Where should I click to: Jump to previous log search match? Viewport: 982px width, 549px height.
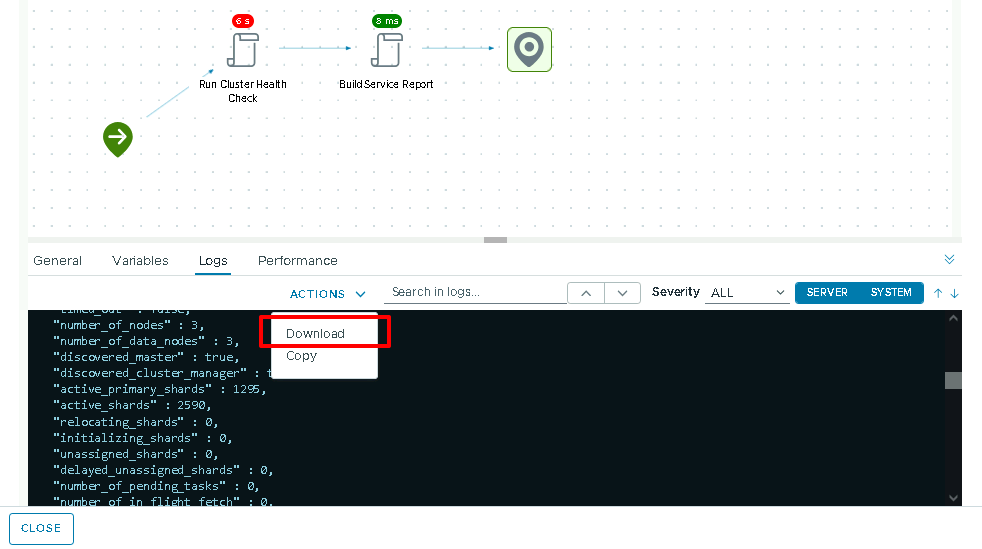(x=586, y=293)
